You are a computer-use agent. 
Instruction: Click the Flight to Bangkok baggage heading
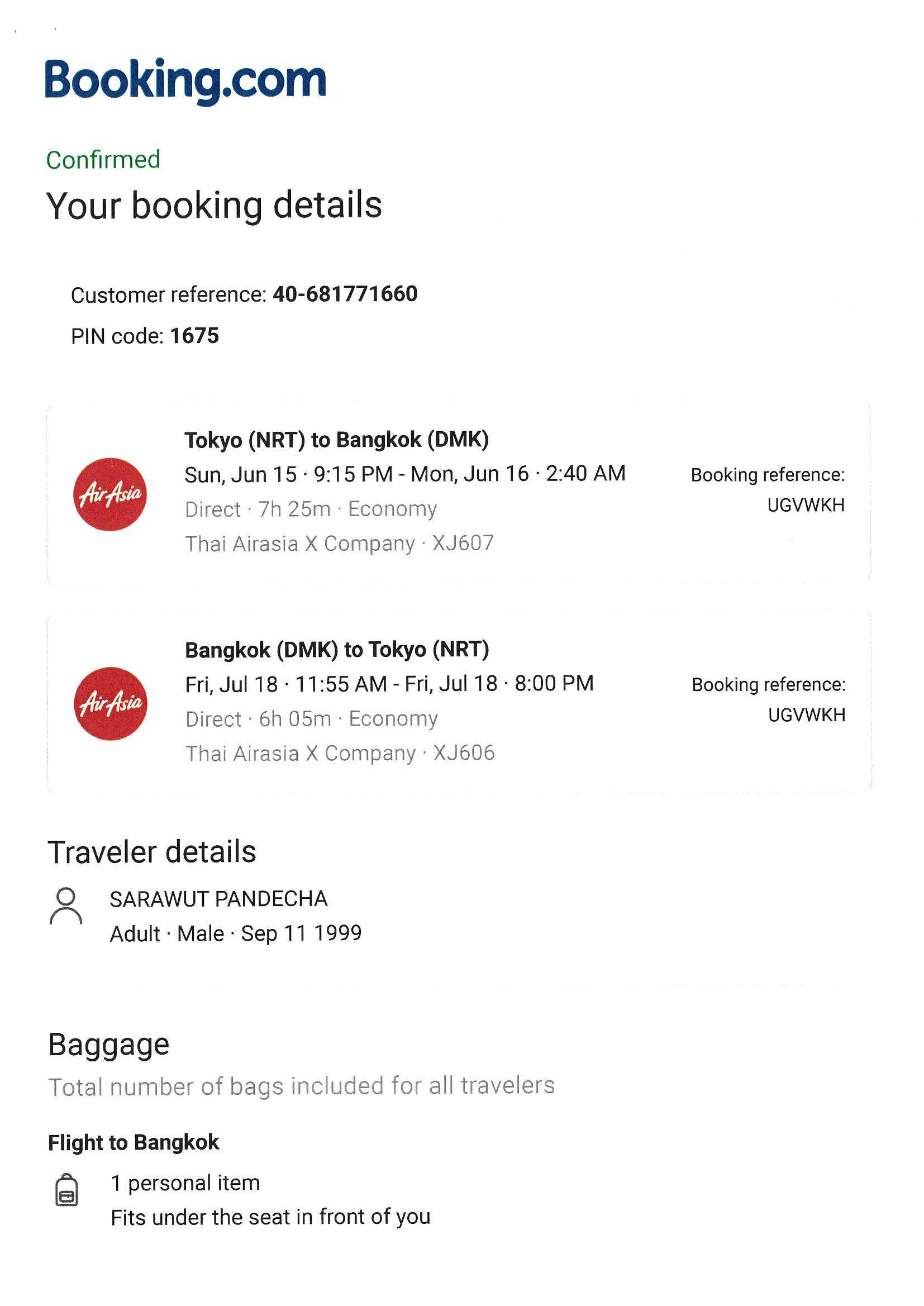(133, 1142)
